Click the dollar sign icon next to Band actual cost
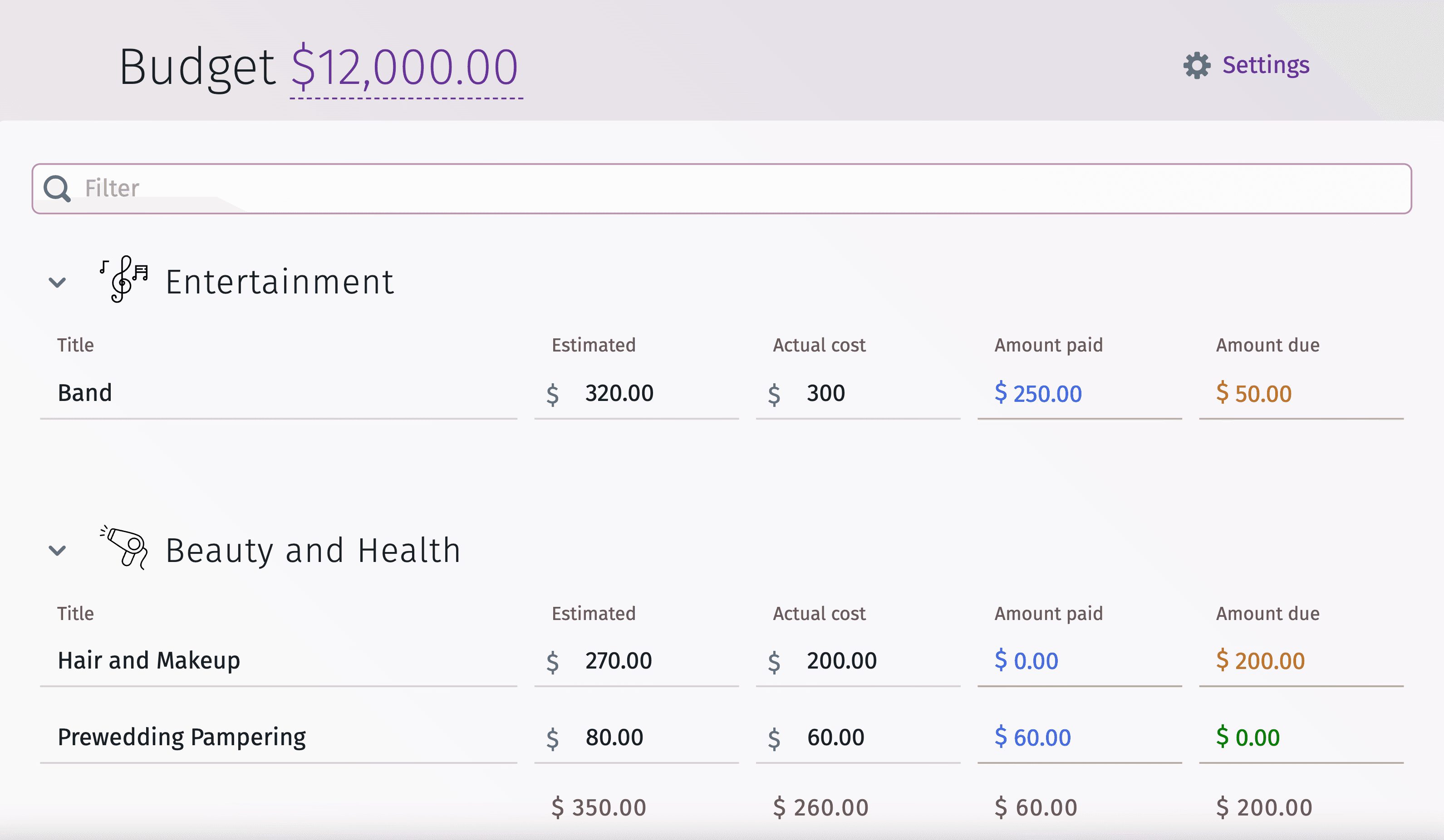 776,392
